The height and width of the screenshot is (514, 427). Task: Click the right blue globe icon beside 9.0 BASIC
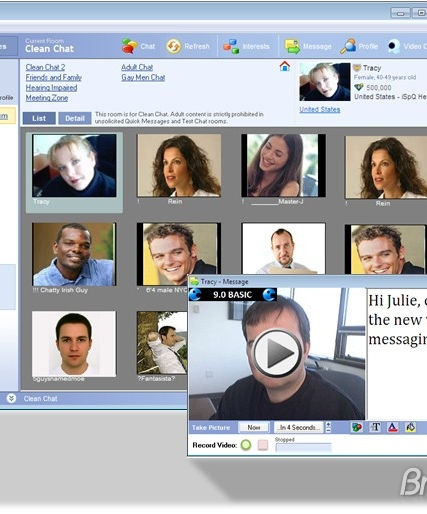point(269,295)
